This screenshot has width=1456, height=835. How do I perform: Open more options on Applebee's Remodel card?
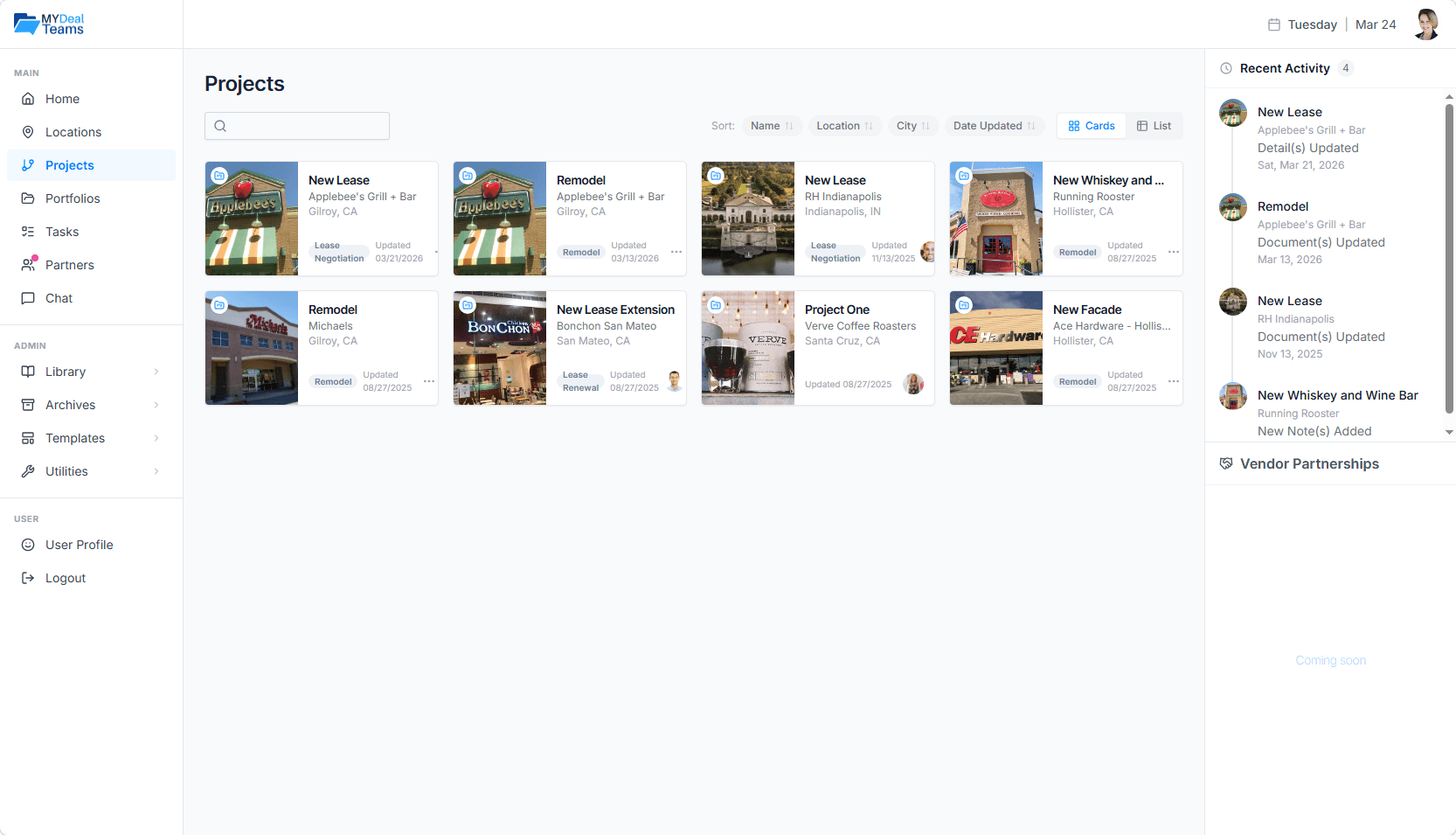(676, 252)
